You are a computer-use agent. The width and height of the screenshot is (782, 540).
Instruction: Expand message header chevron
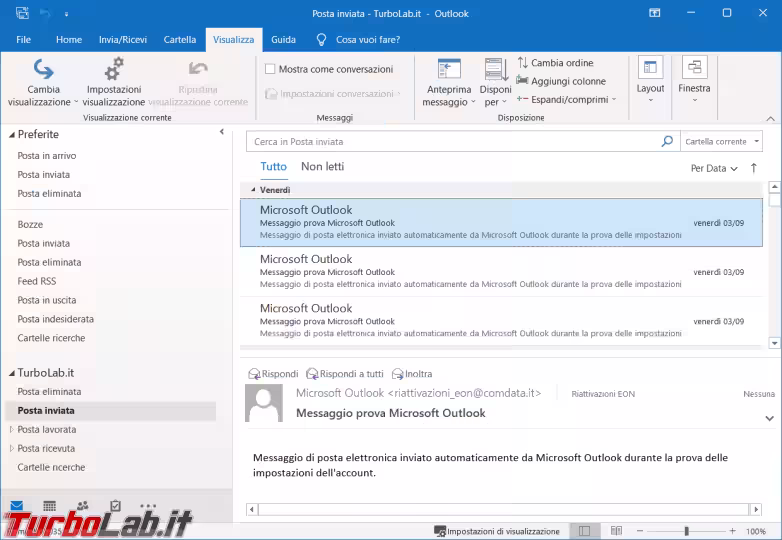tap(770, 418)
